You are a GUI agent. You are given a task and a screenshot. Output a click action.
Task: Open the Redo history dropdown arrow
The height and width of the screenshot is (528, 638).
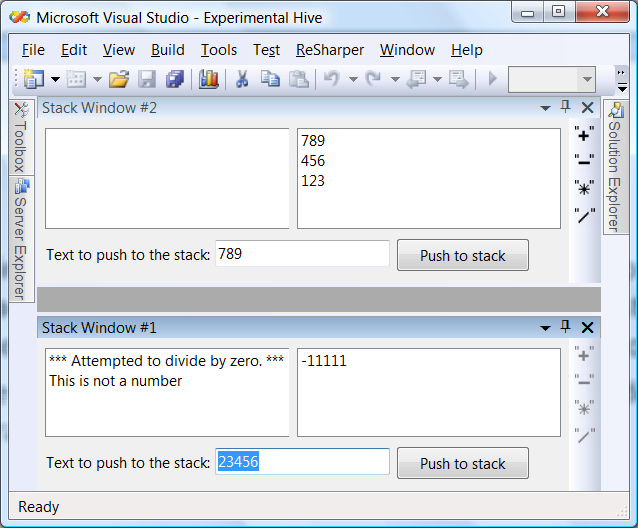(x=395, y=79)
